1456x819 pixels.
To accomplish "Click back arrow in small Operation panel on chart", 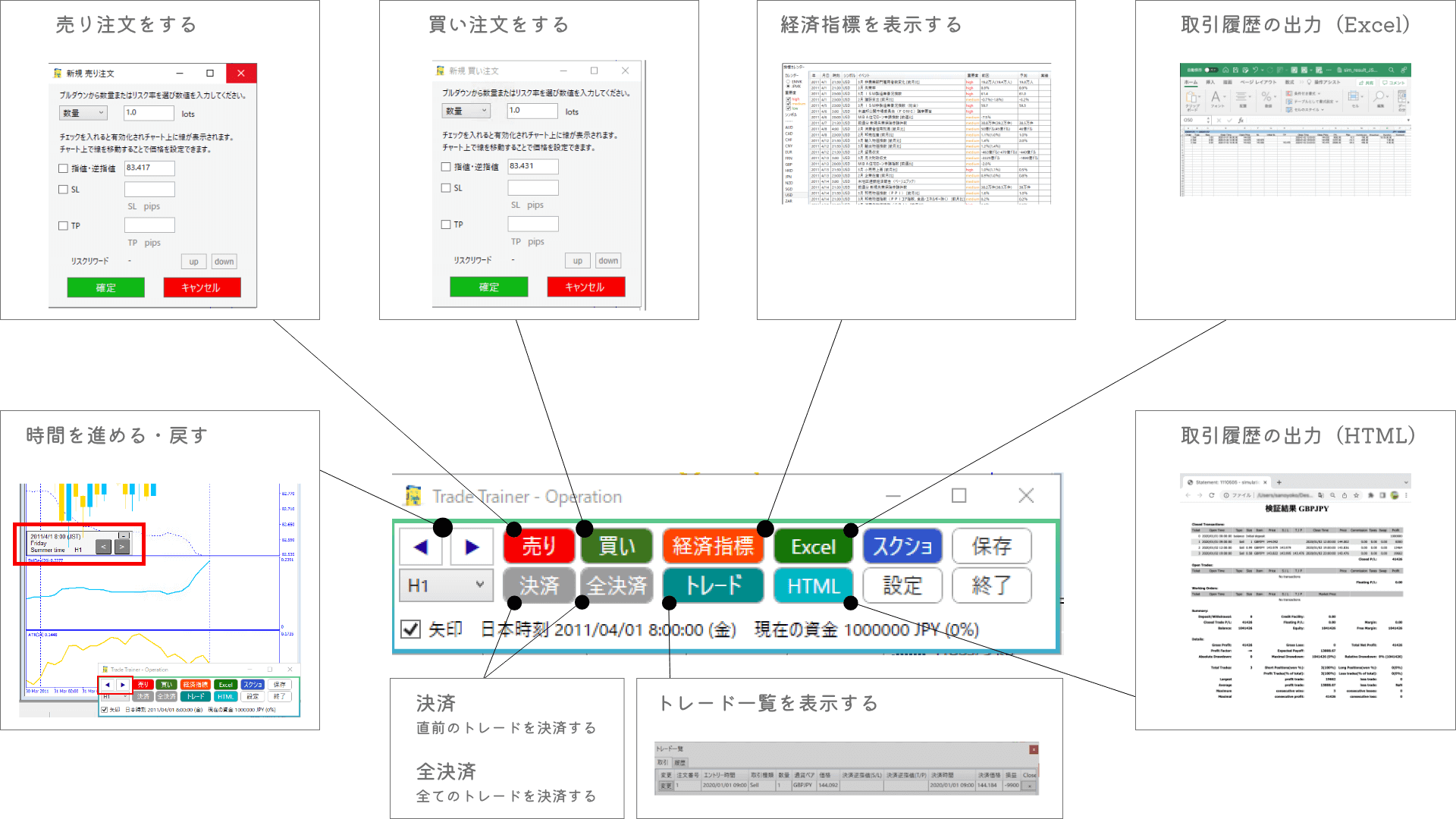I will coord(108,685).
